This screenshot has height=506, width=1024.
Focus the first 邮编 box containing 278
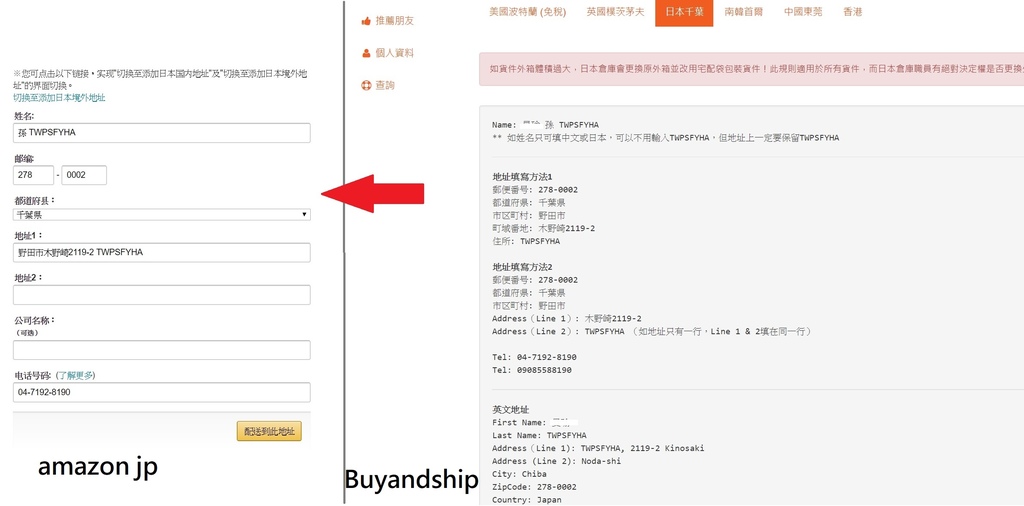33,176
